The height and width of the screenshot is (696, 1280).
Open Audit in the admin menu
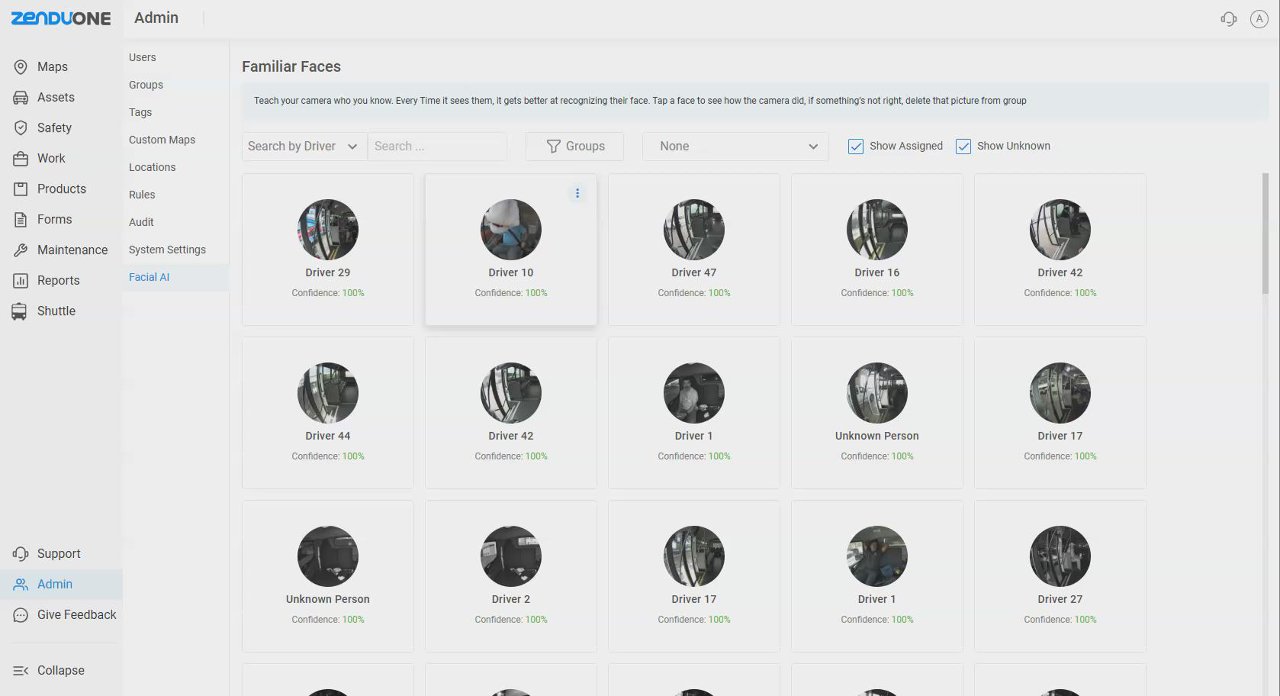coord(141,222)
